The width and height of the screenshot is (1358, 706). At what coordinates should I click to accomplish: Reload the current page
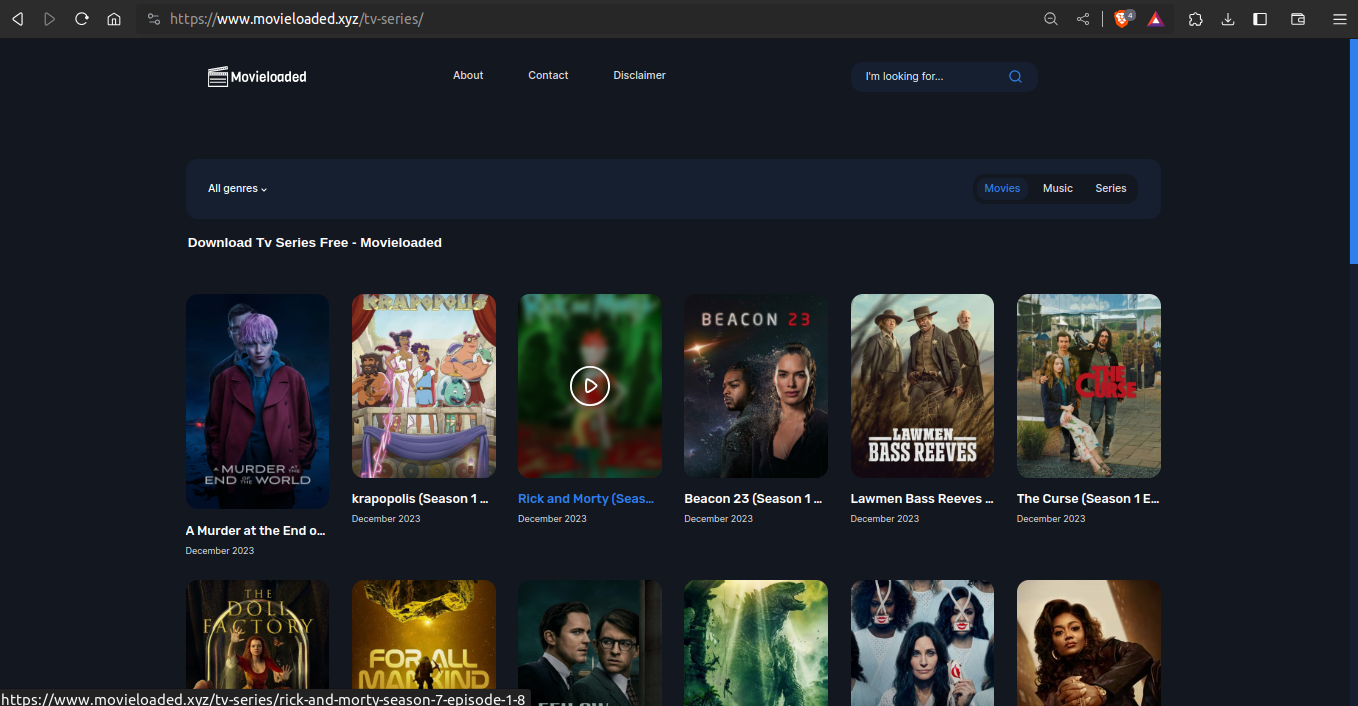point(82,18)
